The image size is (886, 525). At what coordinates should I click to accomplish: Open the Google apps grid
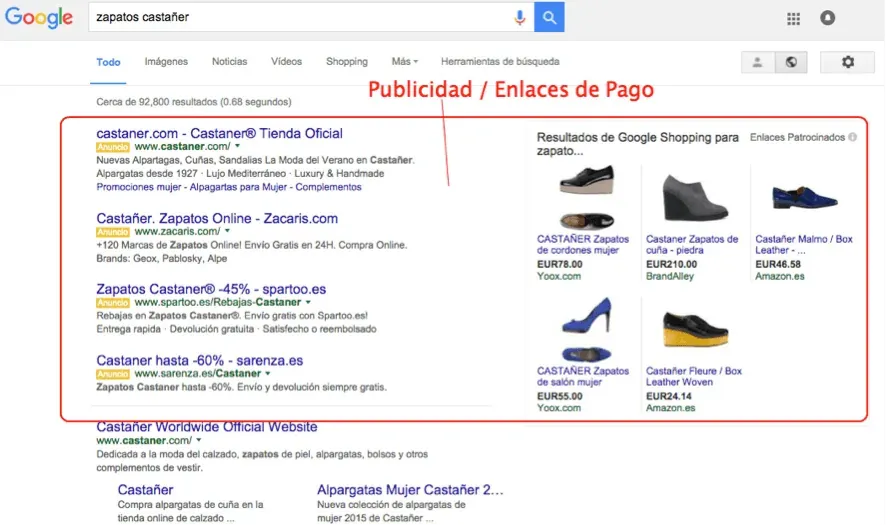pos(793,19)
